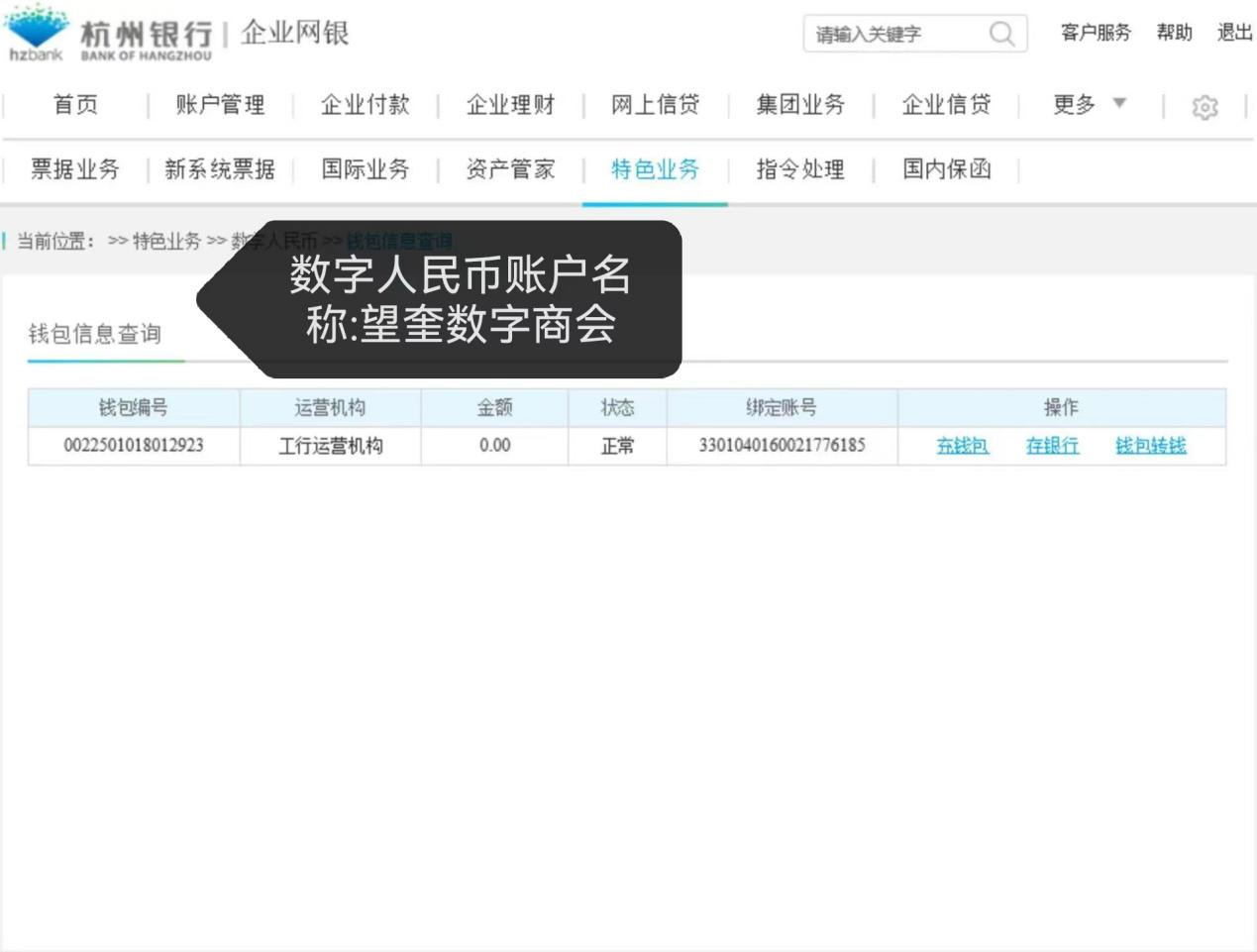Open 企业付款 menu
This screenshot has width=1257, height=952.
[x=366, y=105]
